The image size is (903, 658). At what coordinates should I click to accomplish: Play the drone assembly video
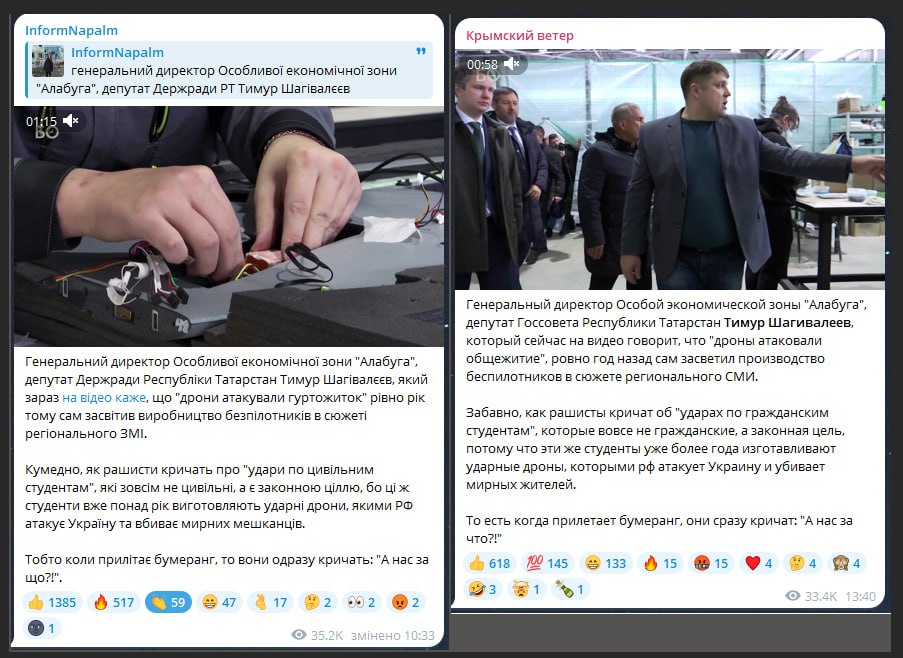pos(229,226)
